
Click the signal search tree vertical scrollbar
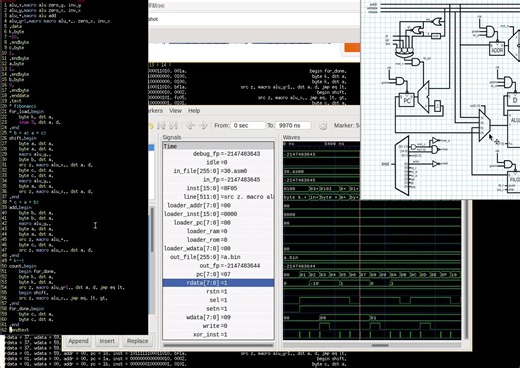tap(152, 229)
